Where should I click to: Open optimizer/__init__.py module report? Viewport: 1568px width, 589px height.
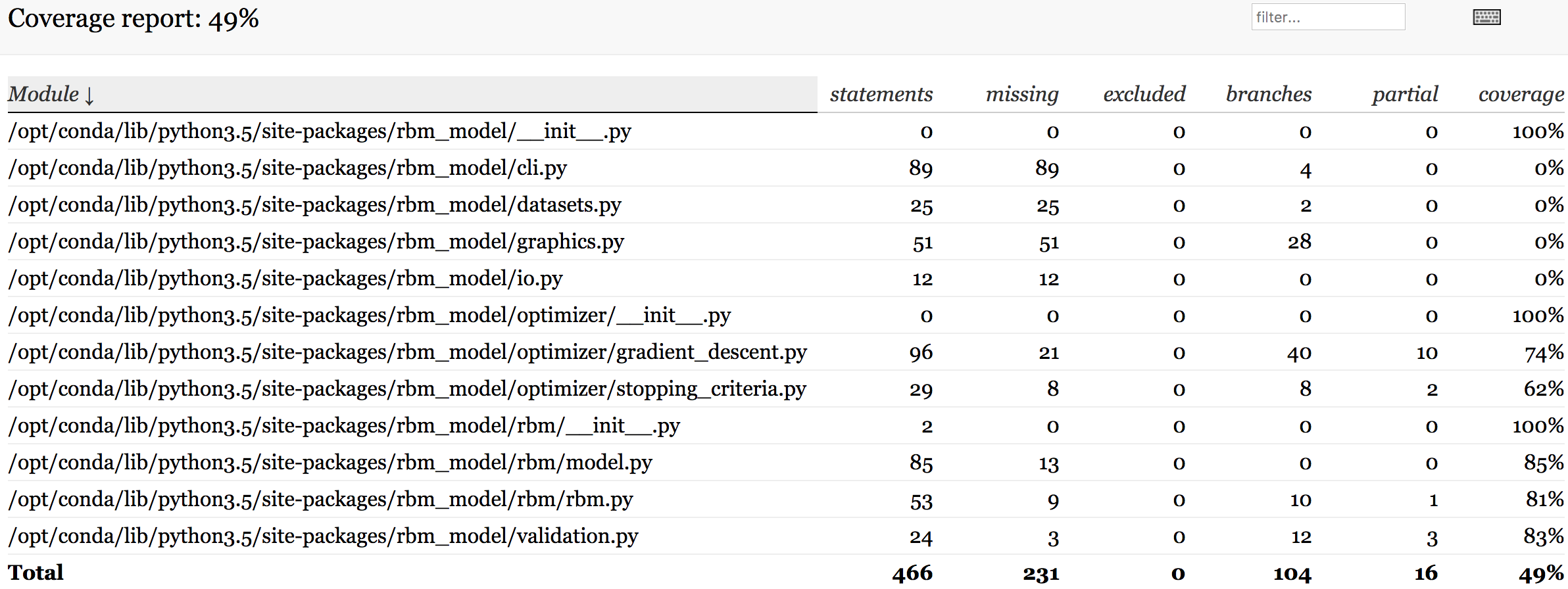coord(370,316)
